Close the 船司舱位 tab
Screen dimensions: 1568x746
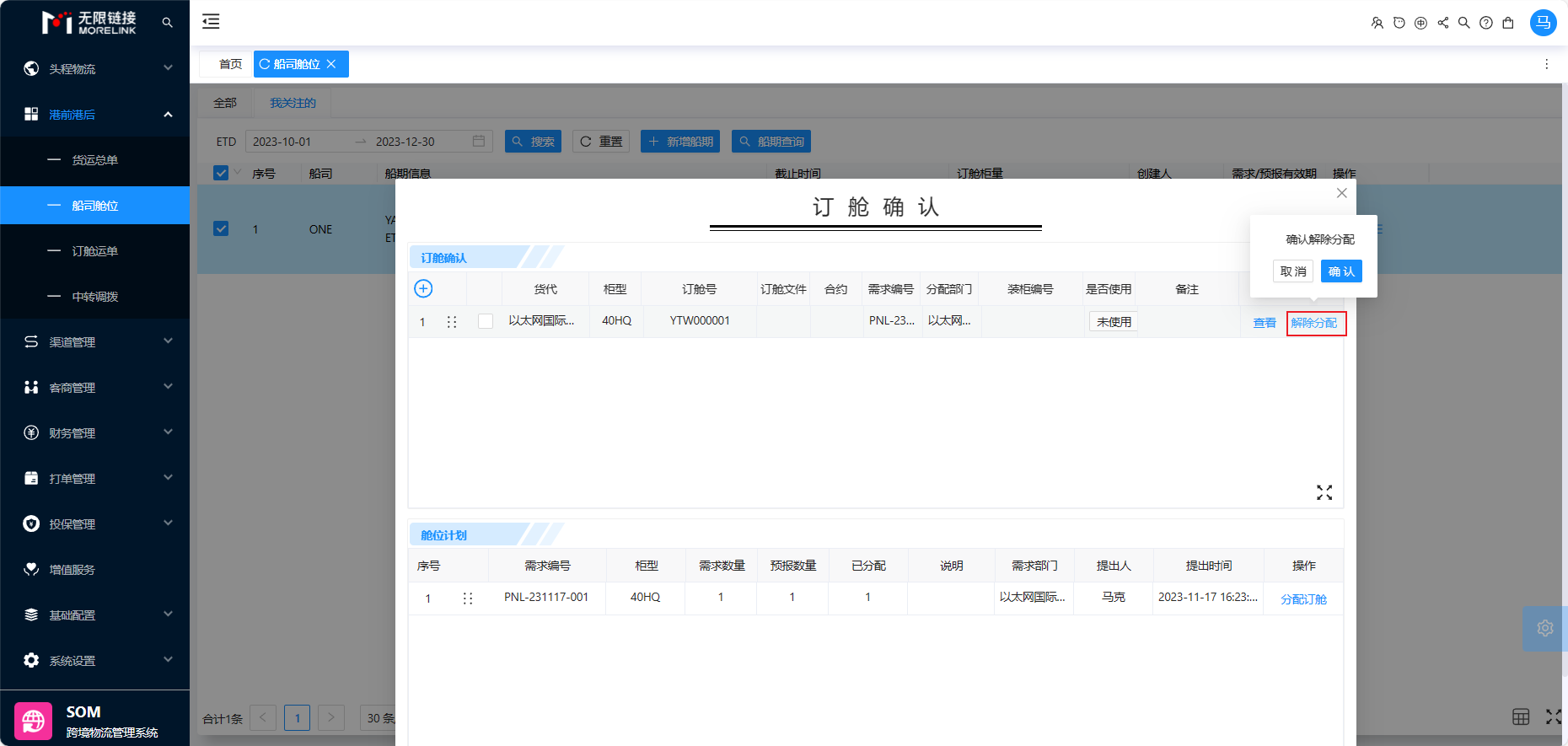click(331, 64)
